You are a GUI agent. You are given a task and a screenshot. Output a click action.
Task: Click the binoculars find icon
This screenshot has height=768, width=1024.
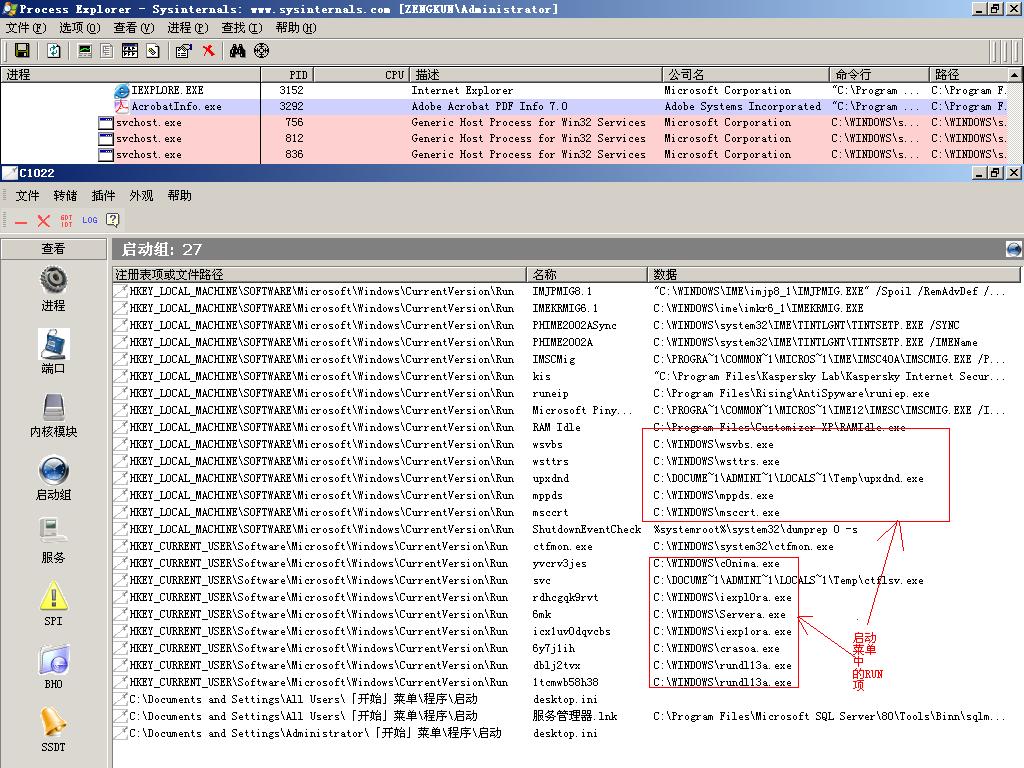coord(237,51)
